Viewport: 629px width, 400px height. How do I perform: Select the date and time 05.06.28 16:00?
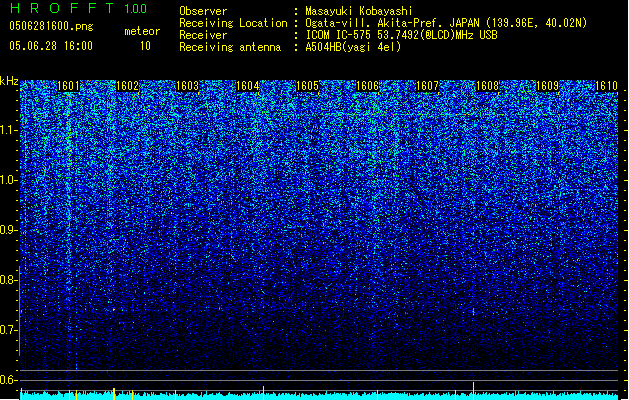[x=51, y=46]
